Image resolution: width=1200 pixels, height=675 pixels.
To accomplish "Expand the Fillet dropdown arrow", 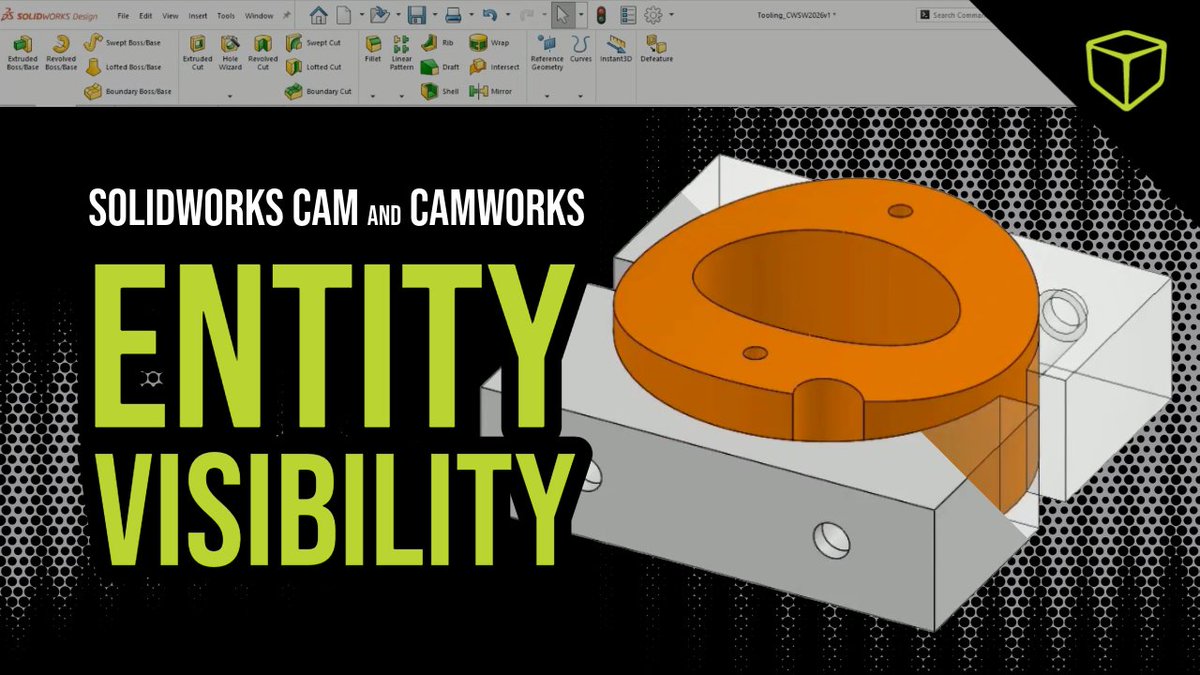I will [373, 96].
